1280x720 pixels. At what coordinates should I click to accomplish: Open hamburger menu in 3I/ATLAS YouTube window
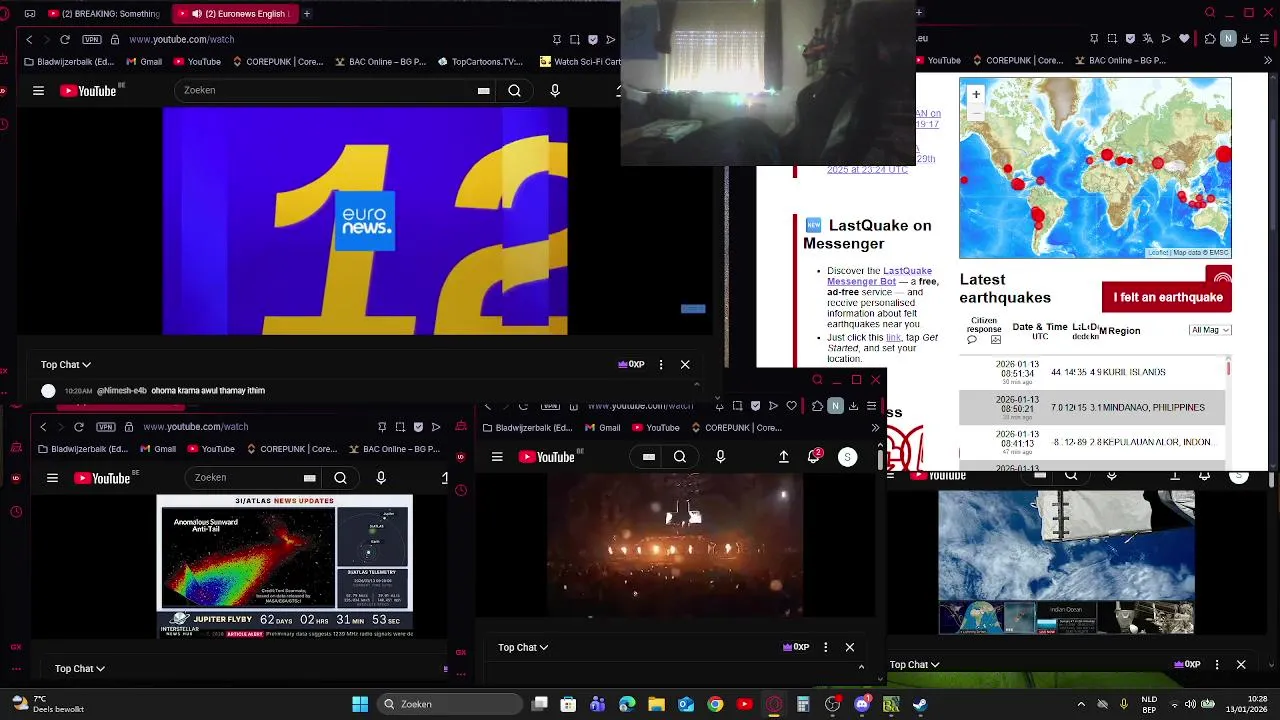[52, 478]
